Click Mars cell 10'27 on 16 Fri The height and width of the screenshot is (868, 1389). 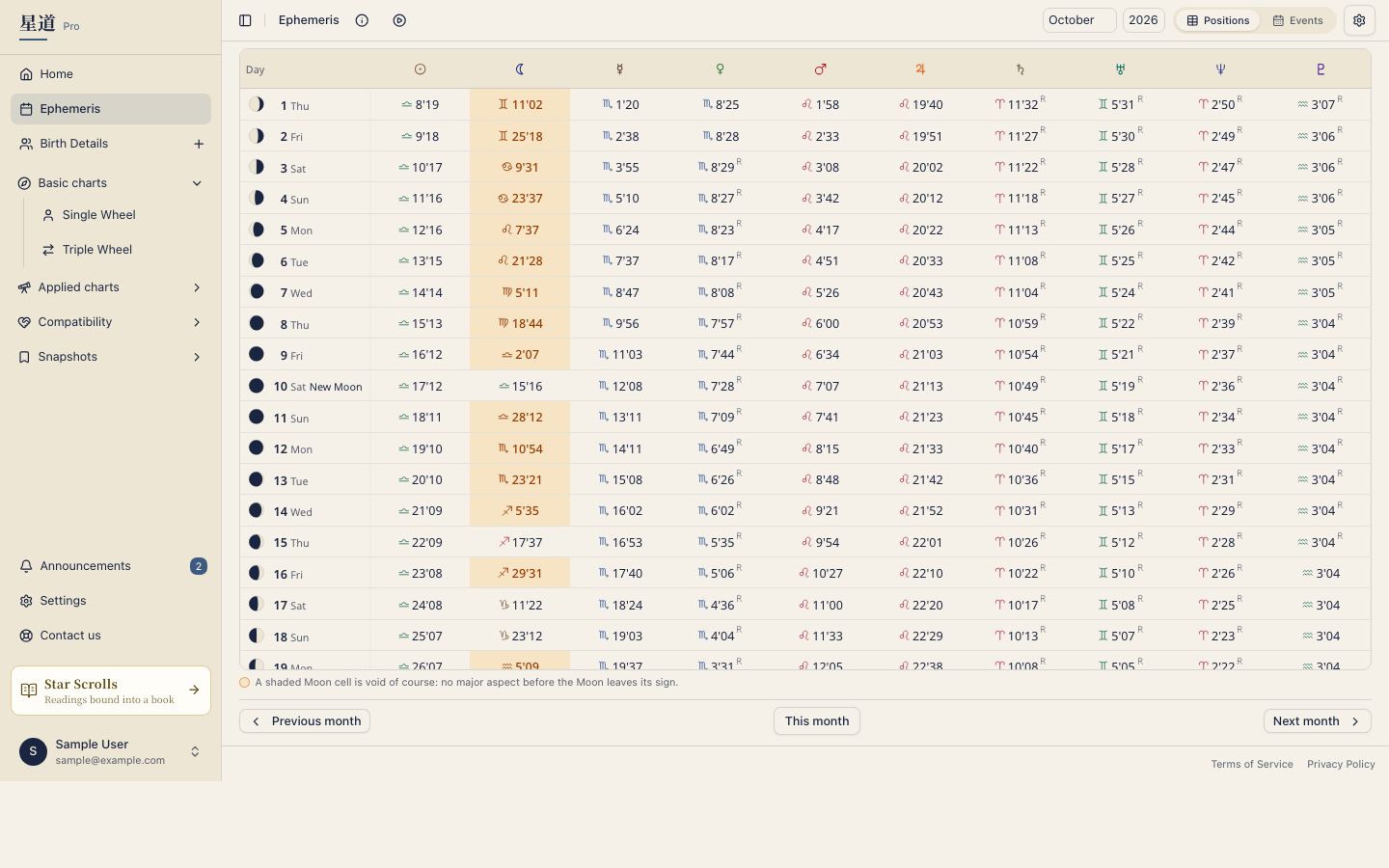pyautogui.click(x=820, y=573)
